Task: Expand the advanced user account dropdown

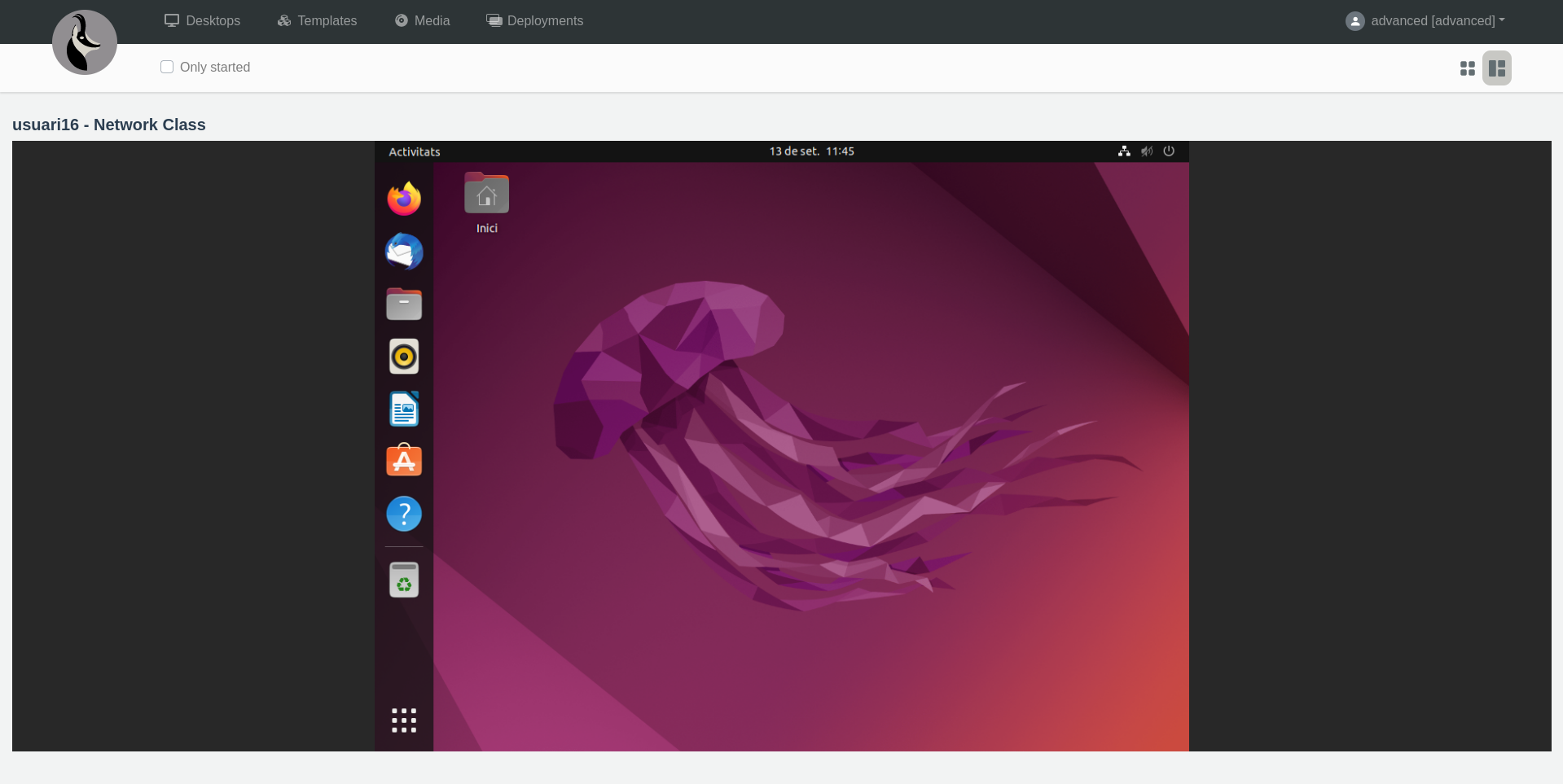Action: coord(1425,20)
